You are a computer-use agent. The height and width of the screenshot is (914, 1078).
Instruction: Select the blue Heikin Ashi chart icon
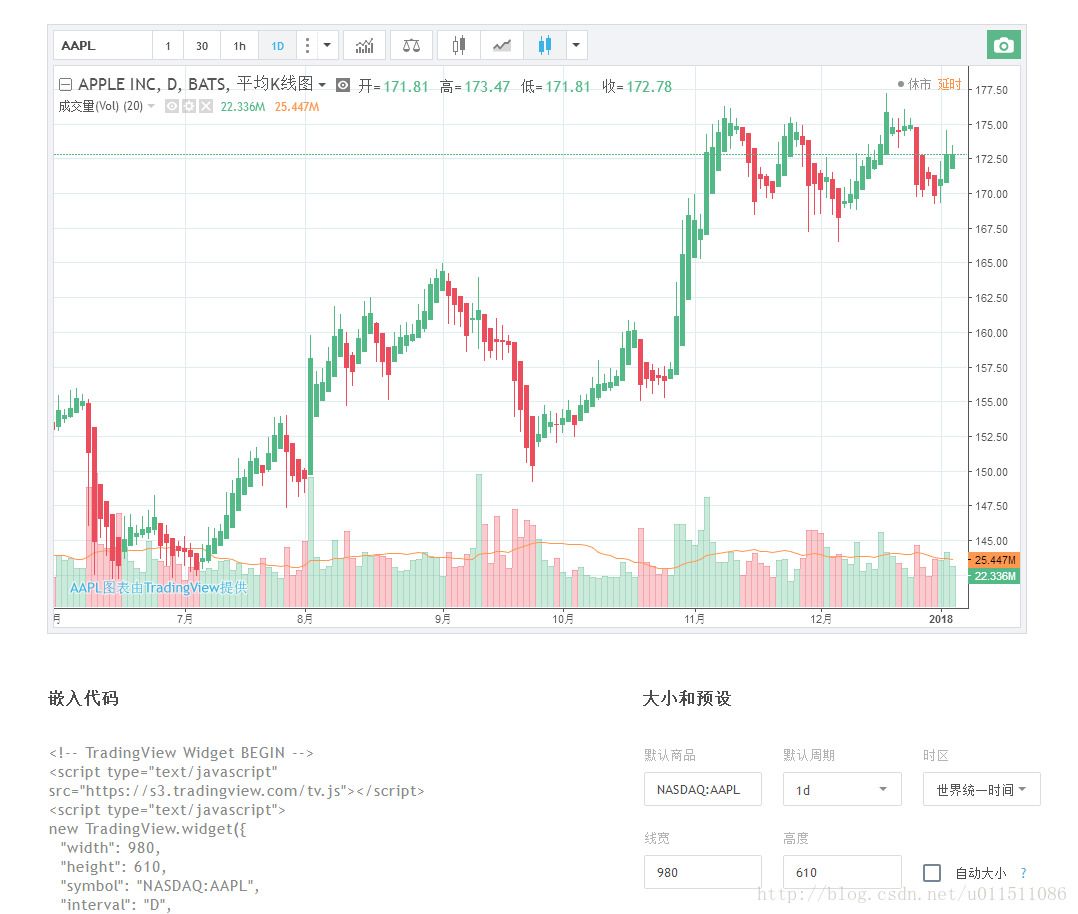point(544,45)
